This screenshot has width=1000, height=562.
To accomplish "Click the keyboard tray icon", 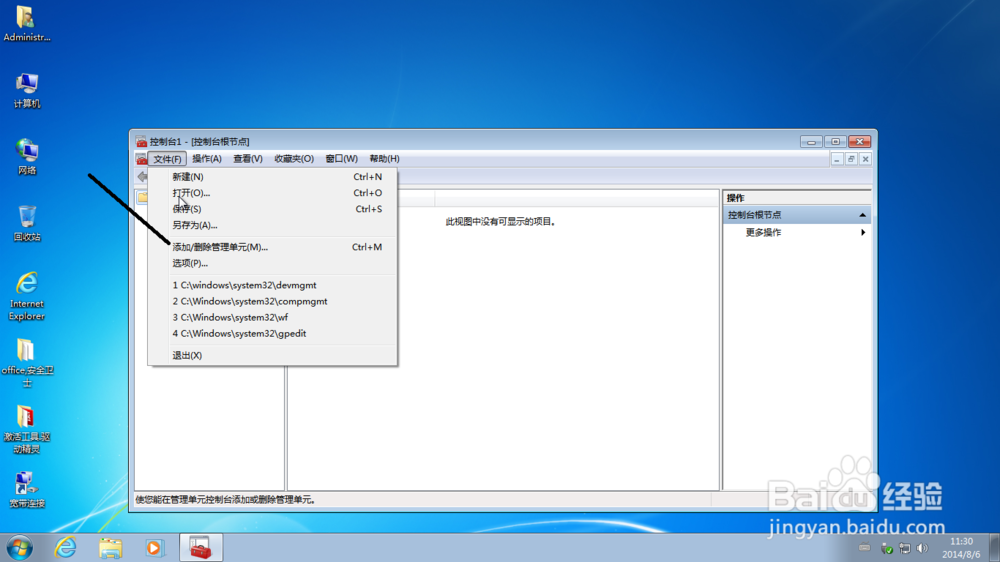I will tap(864, 547).
